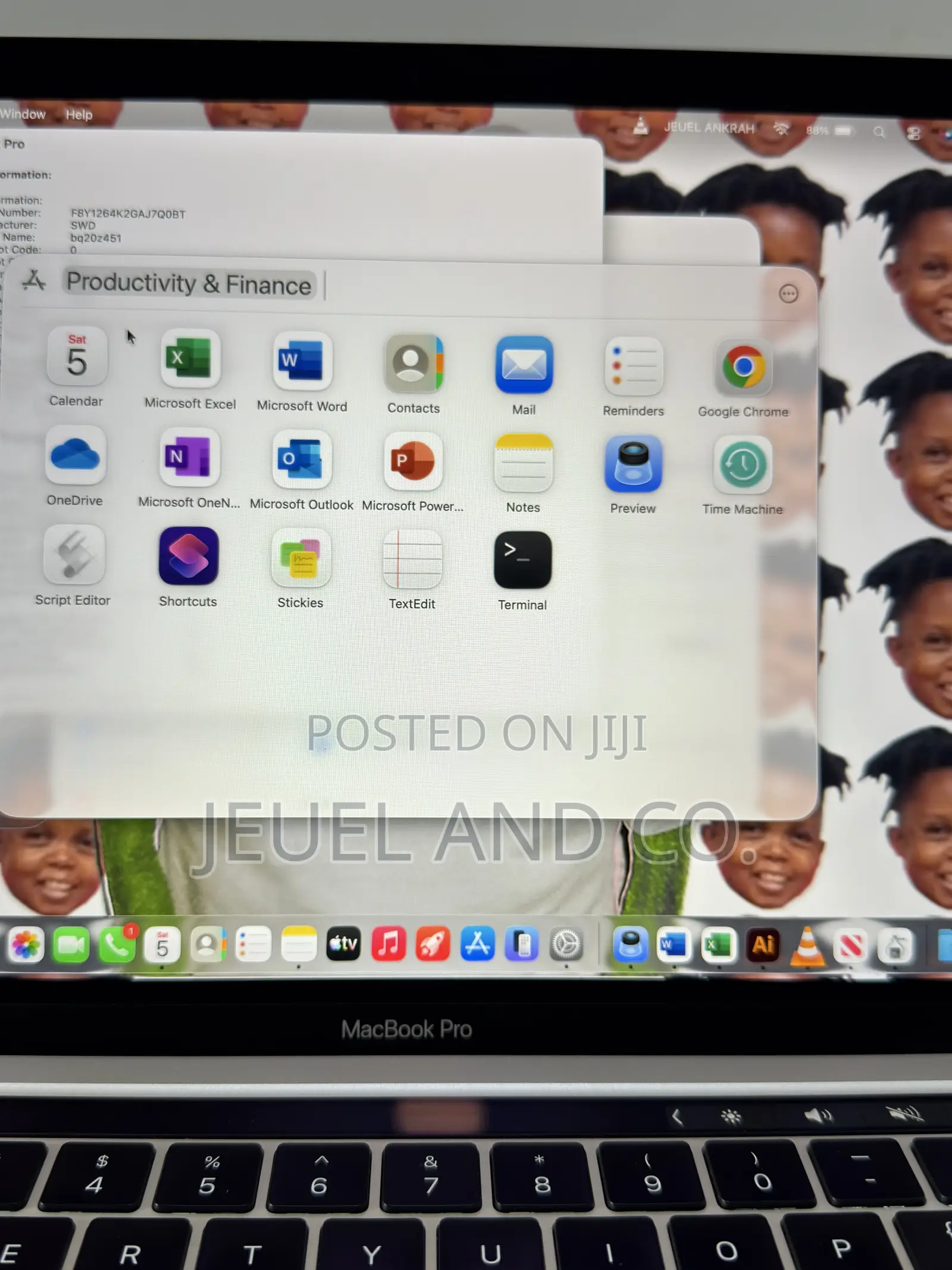The width and height of the screenshot is (952, 1270).
Task: Open Contacts from the Dock
Action: (208, 944)
